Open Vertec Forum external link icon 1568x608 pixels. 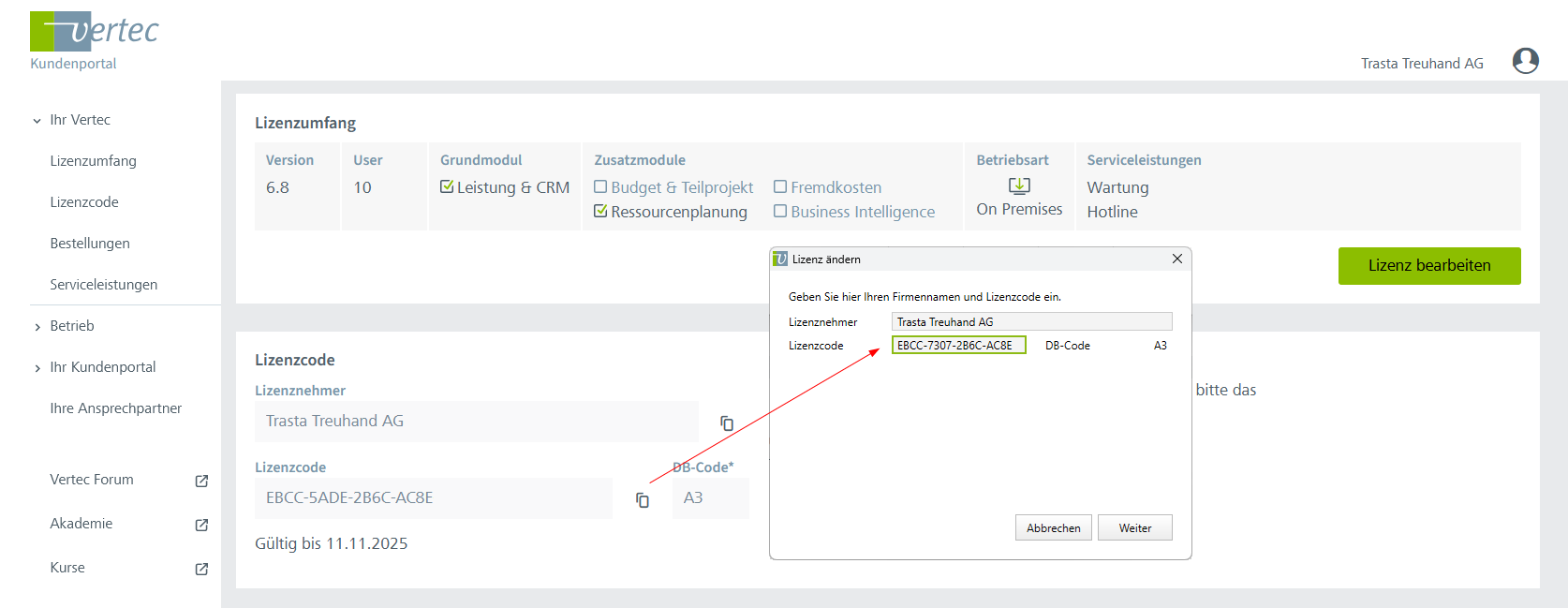tap(201, 481)
